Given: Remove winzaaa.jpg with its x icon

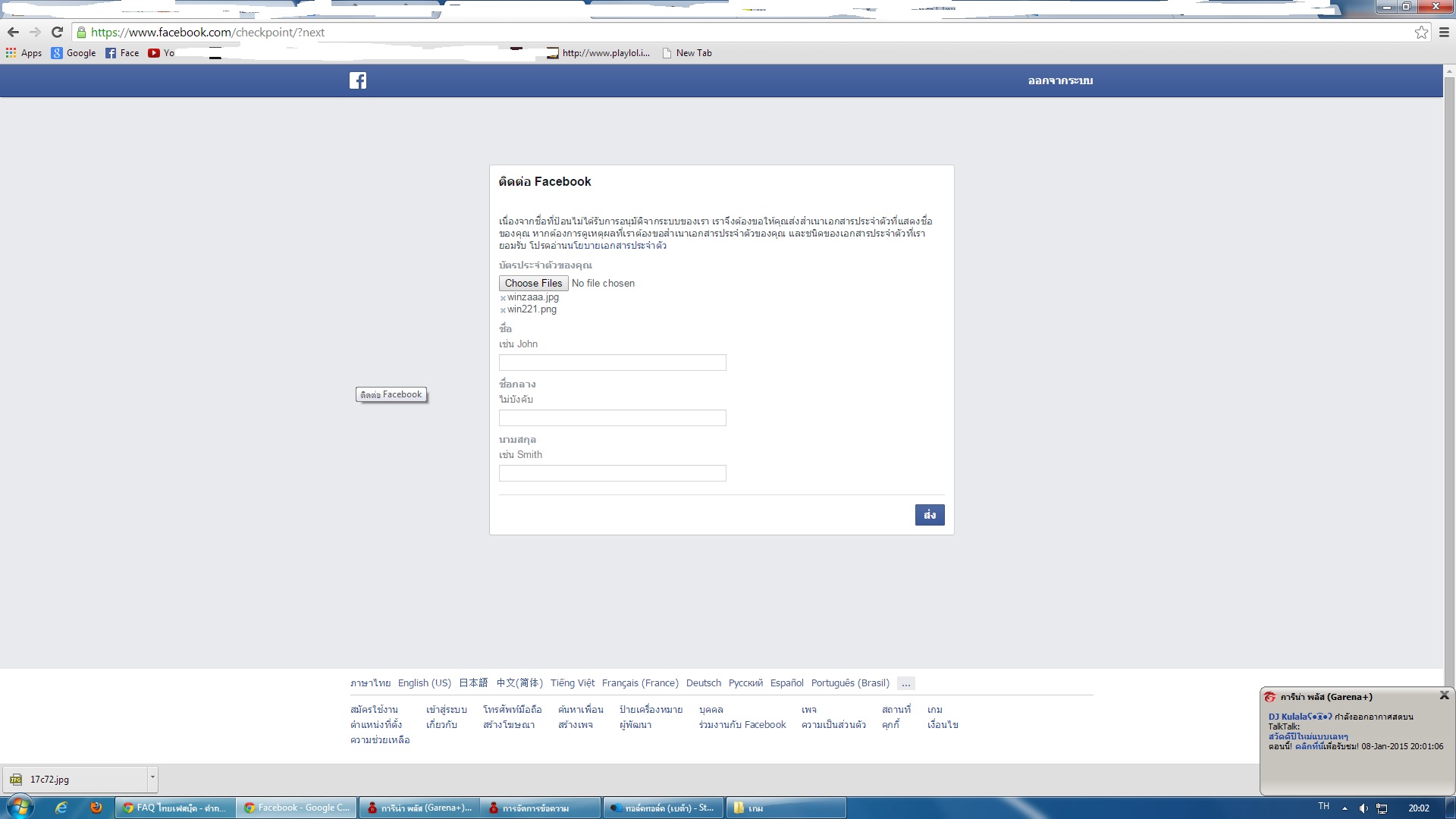Looking at the screenshot, I should click(503, 298).
